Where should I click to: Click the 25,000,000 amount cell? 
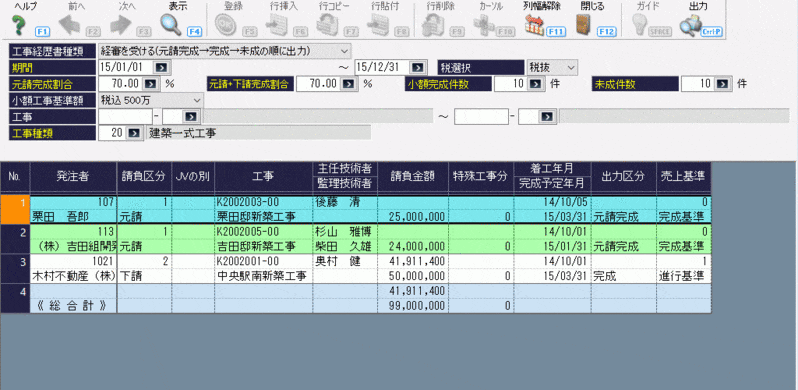click(x=413, y=217)
